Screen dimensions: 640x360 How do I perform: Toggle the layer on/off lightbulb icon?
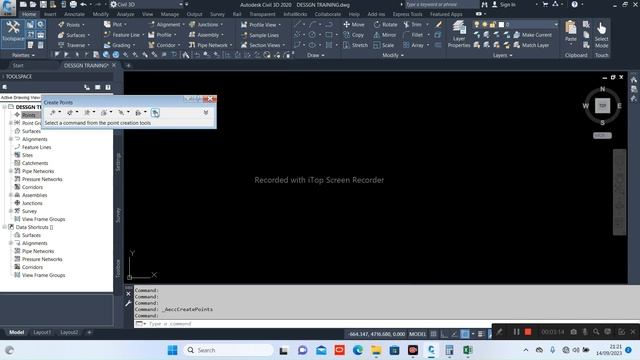click(476, 24)
